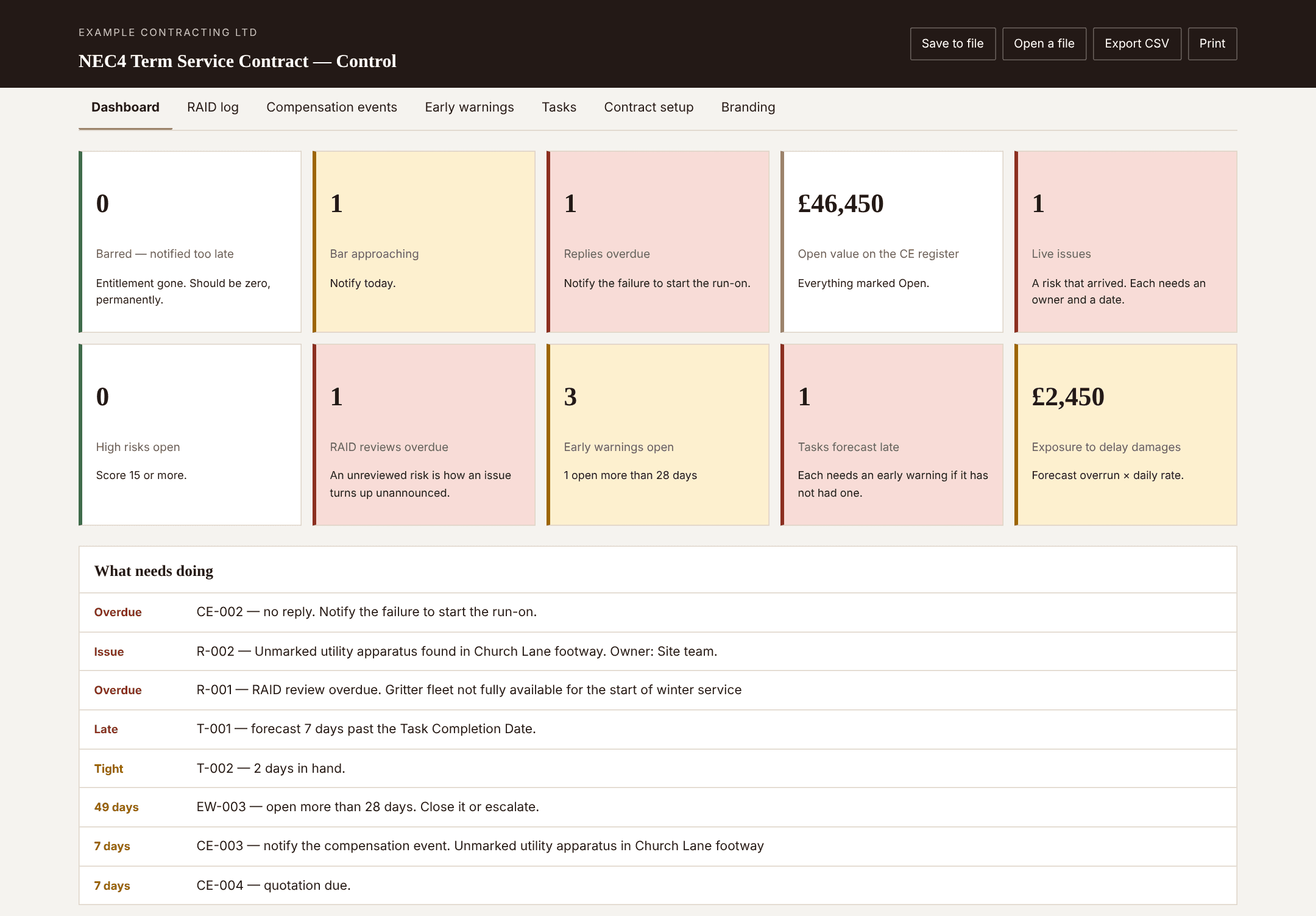Click the 'Issue' status label
This screenshot has width=1316, height=916.
(109, 651)
